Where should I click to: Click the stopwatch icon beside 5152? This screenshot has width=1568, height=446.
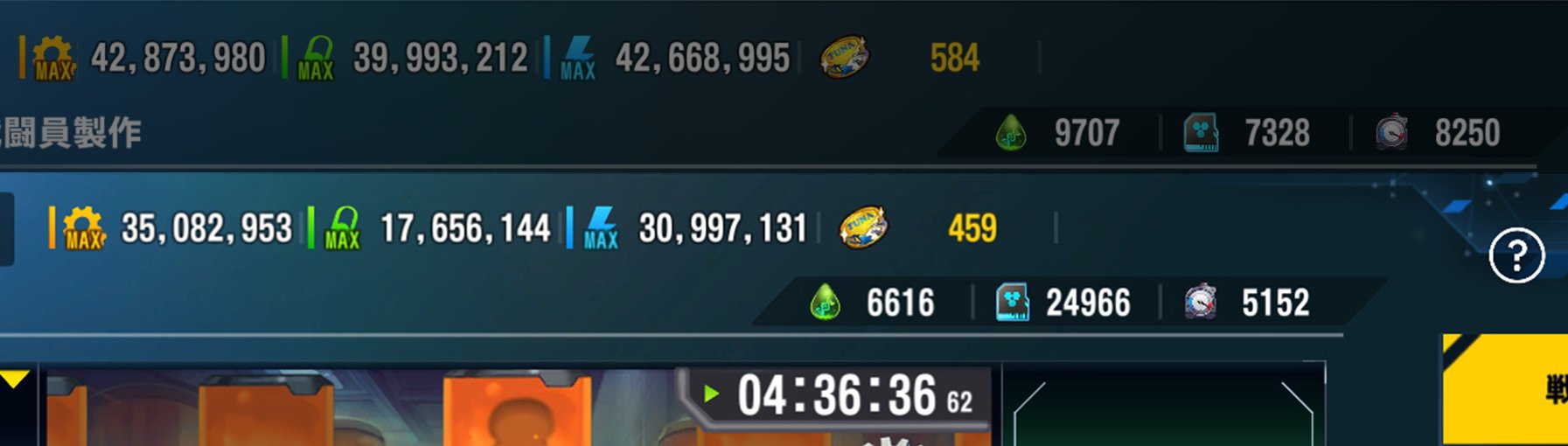(x=1201, y=302)
